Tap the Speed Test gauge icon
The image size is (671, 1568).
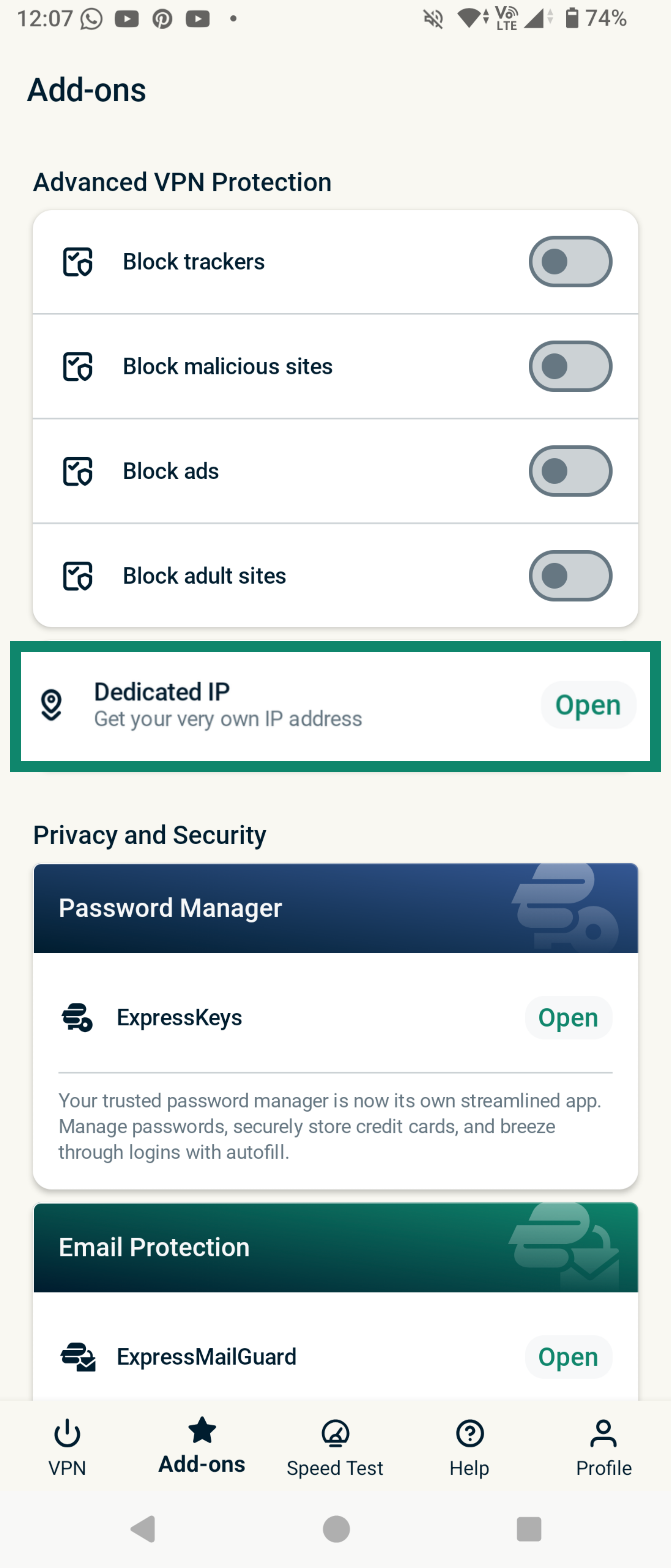(335, 1434)
